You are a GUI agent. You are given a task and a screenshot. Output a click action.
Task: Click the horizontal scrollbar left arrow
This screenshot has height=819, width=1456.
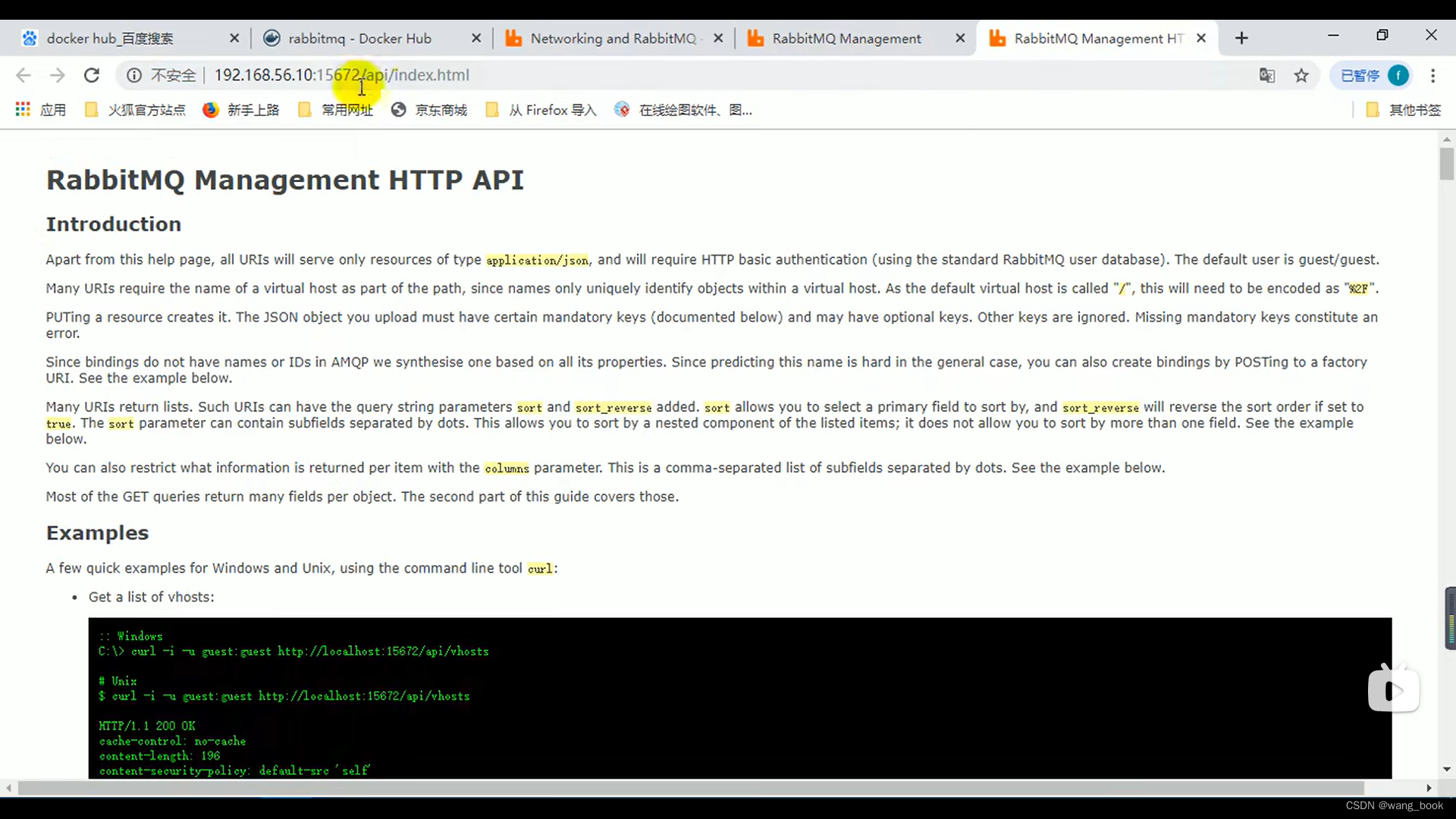8,788
